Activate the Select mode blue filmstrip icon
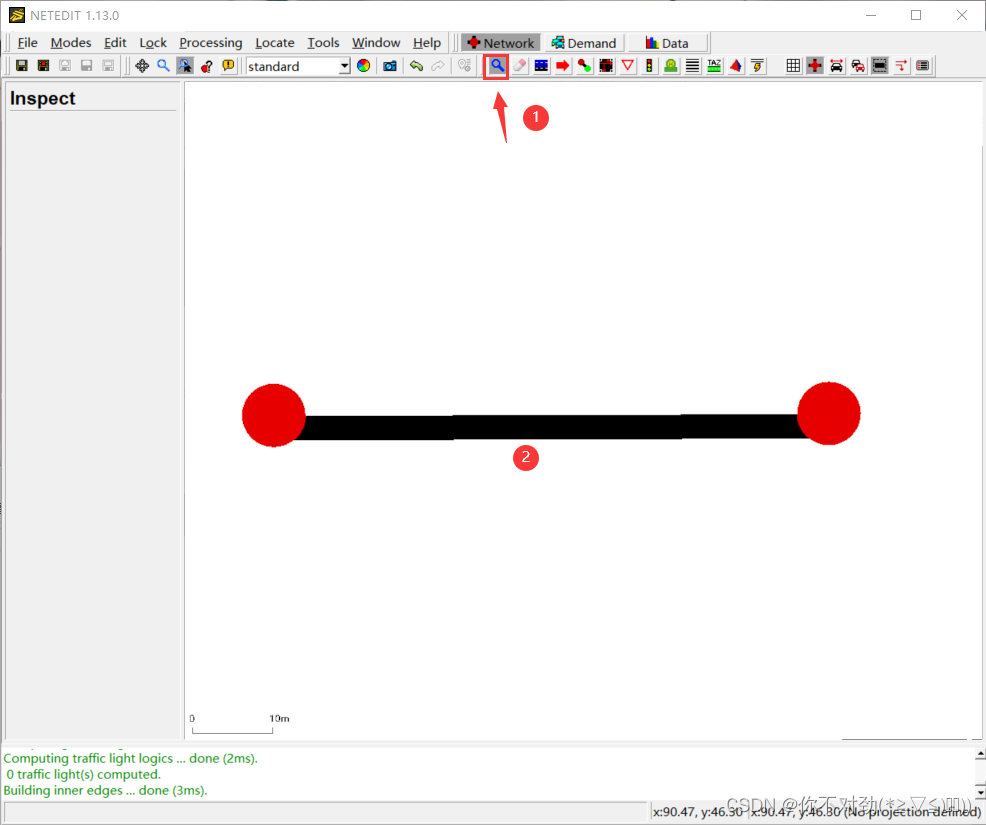986x825 pixels. 541,65
